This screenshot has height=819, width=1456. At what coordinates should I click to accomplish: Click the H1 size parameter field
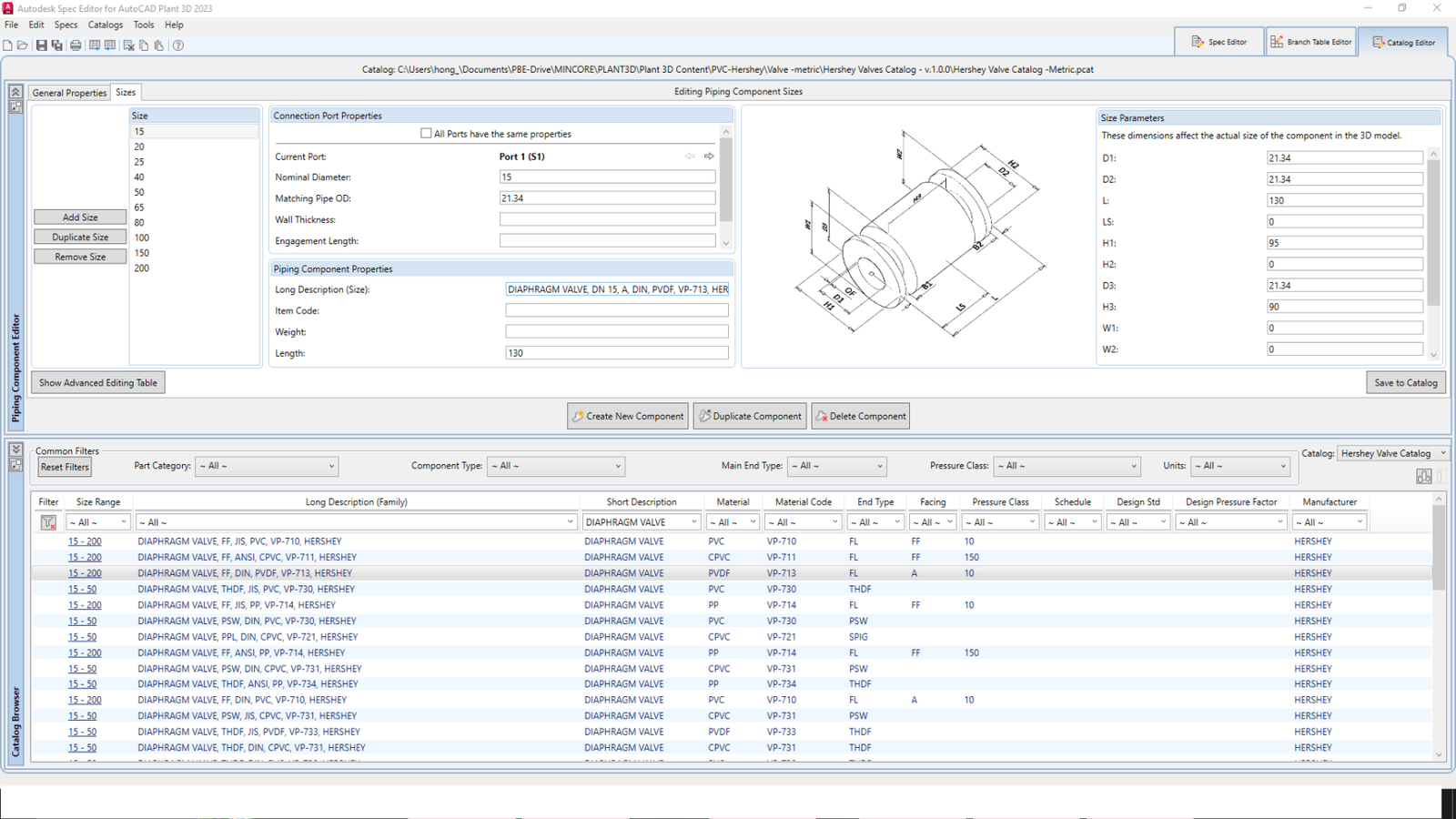(x=1344, y=243)
